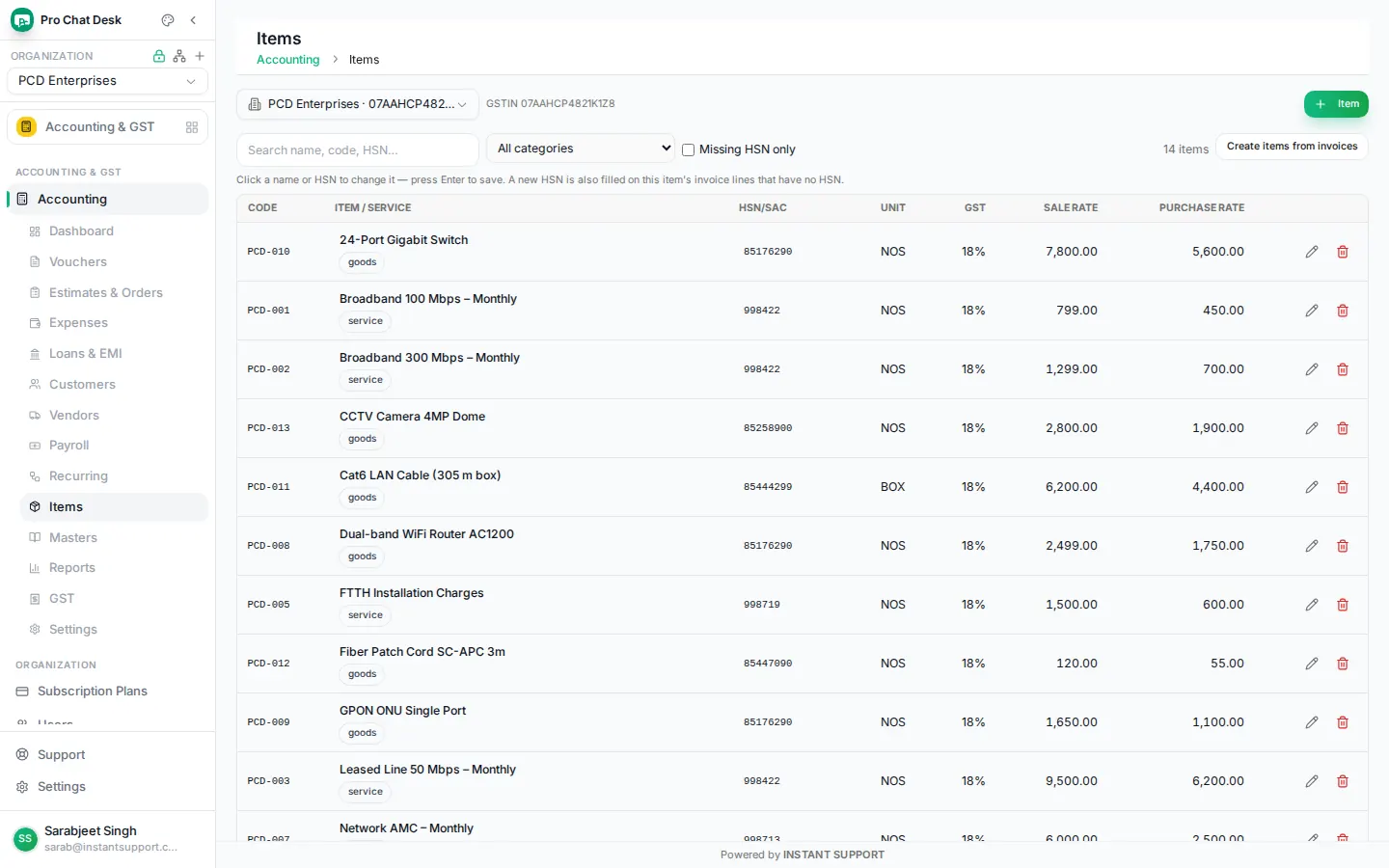This screenshot has width=1389, height=868.
Task: Delete the 24-Port Gigabit Switch item
Action: click(1343, 252)
